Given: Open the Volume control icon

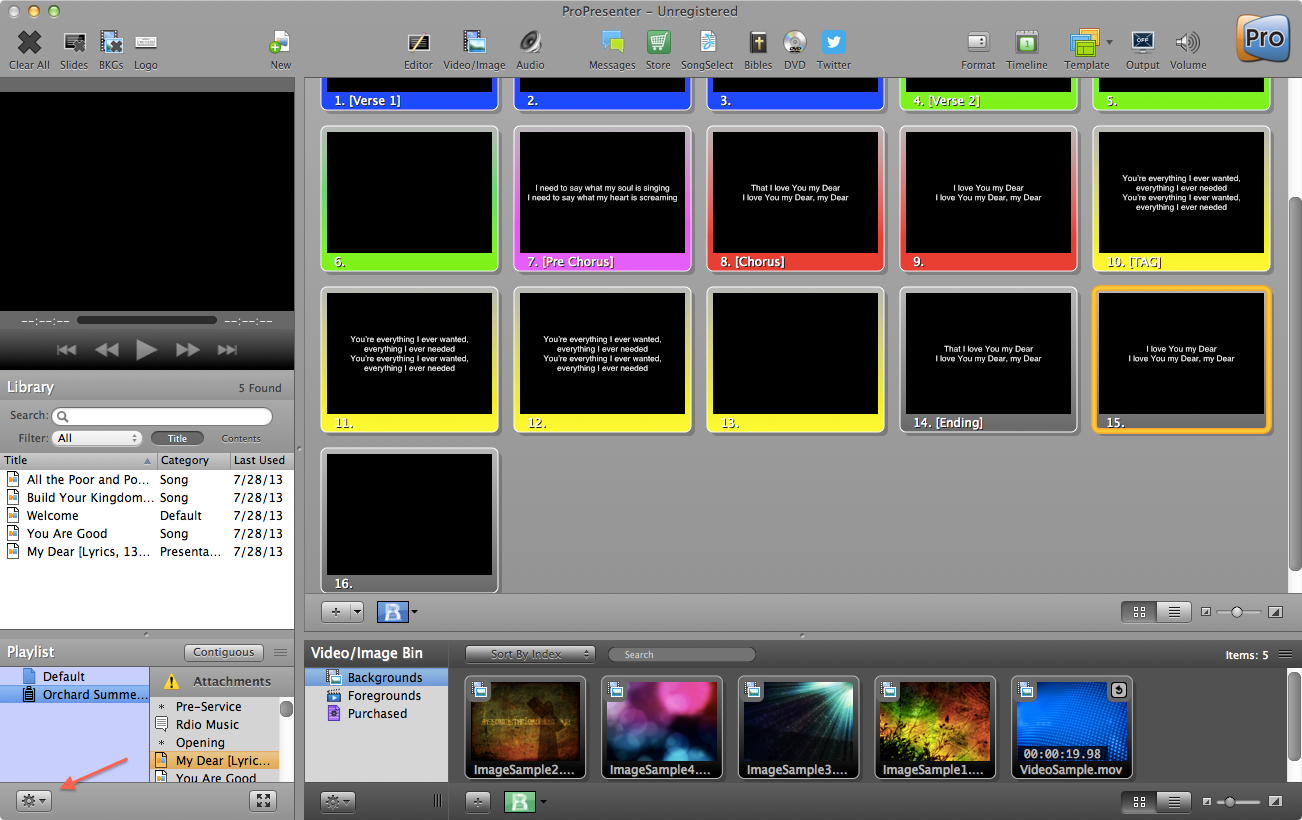Looking at the screenshot, I should point(1188,42).
